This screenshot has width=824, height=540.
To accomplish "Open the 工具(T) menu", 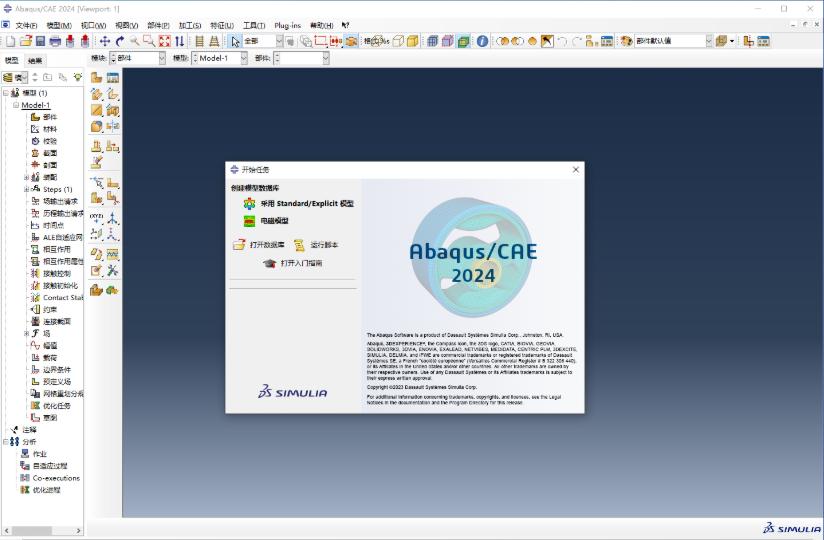I will click(254, 25).
